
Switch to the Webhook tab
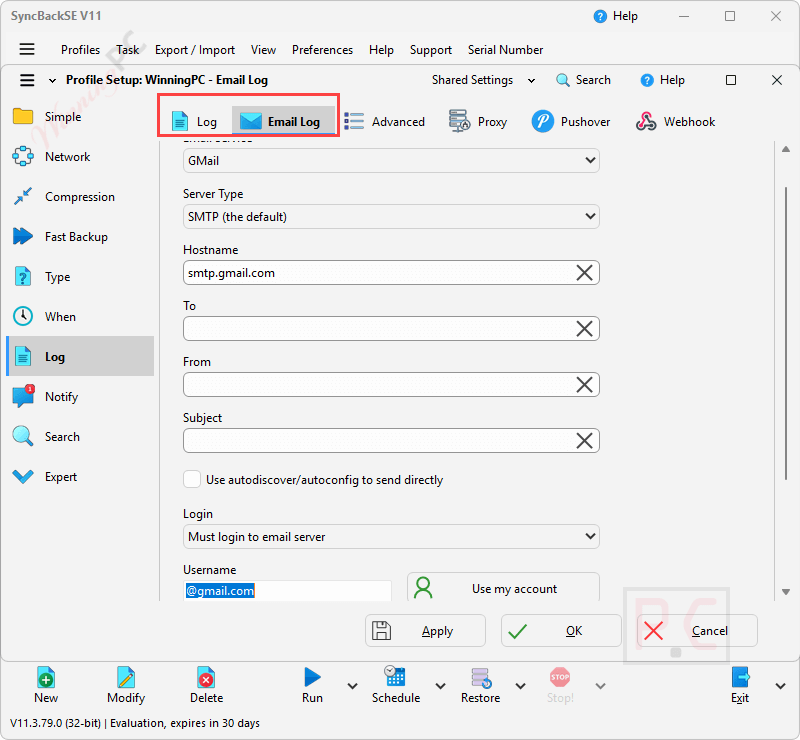coord(676,121)
